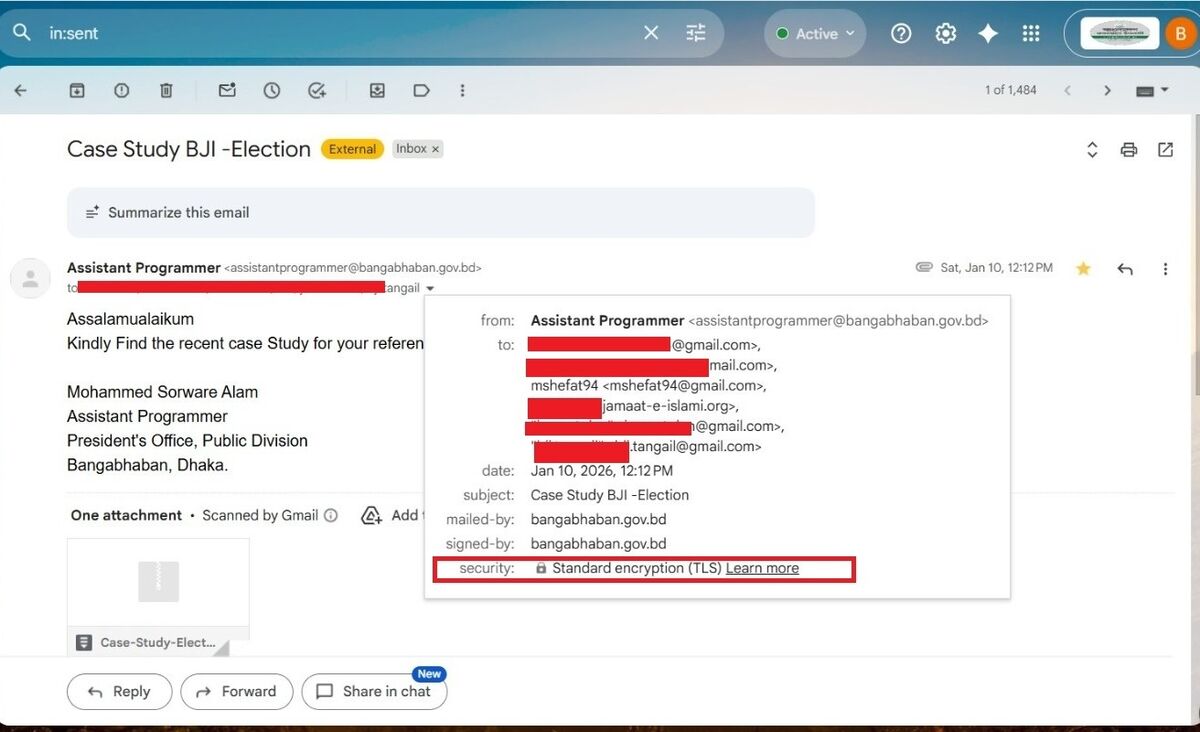
Task: Click the Reply button below the email
Action: point(119,691)
